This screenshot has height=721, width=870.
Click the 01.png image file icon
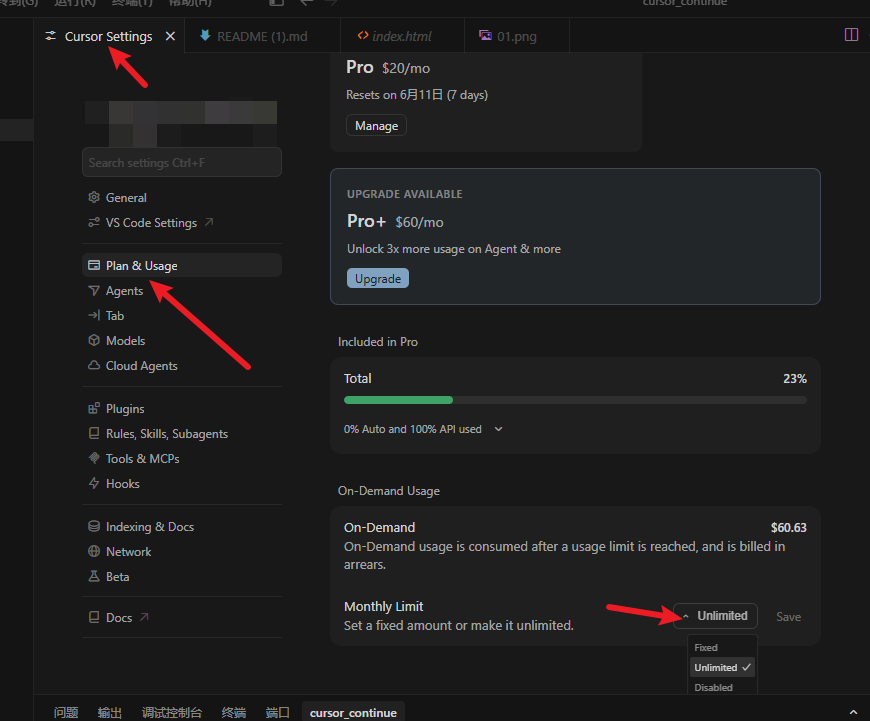pos(485,36)
